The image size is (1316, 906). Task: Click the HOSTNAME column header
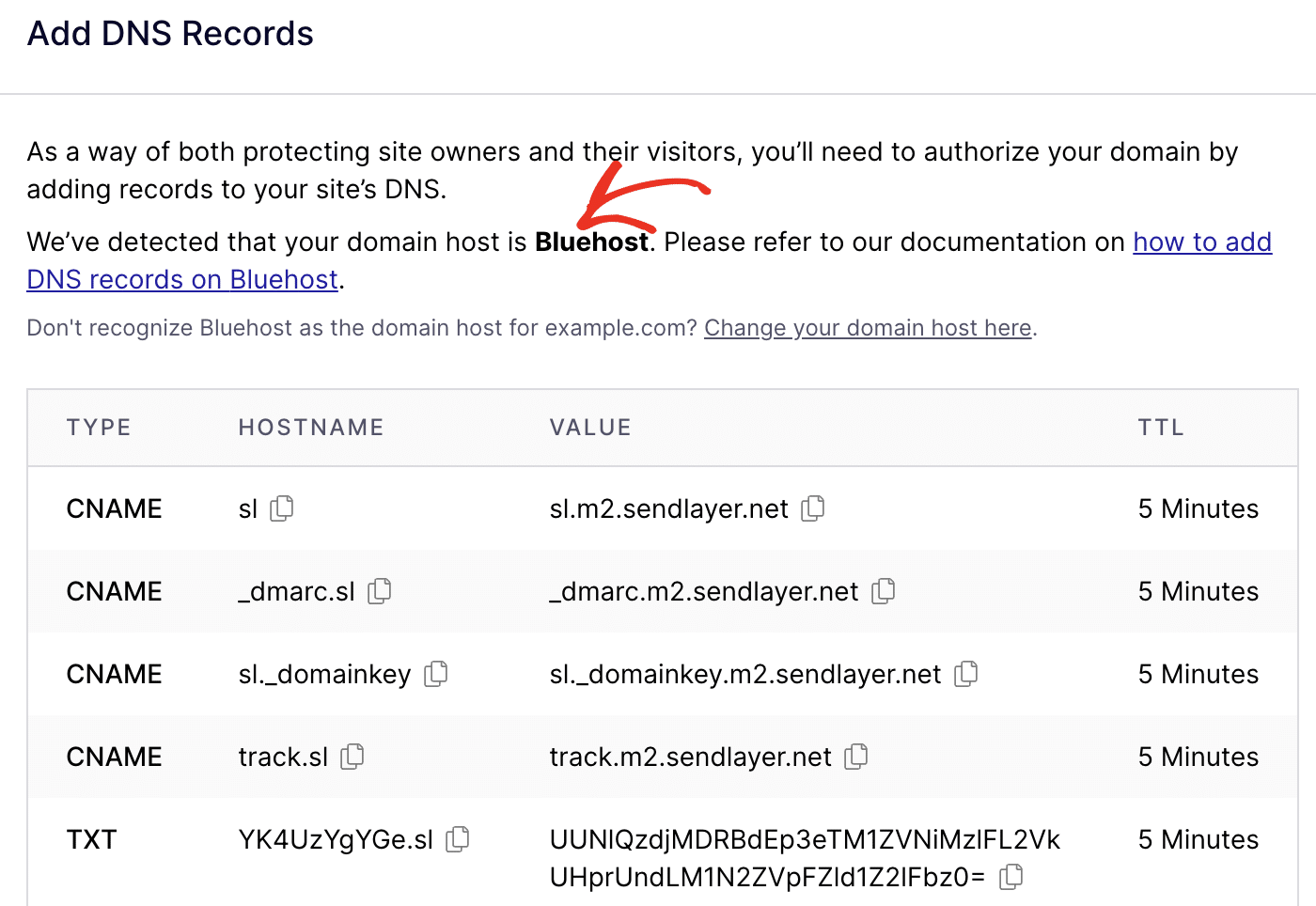(x=310, y=427)
